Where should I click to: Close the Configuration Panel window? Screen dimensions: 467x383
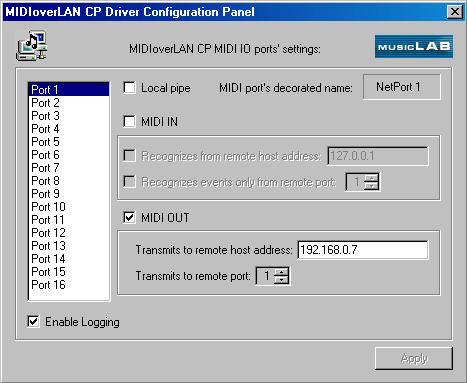(x=455, y=12)
